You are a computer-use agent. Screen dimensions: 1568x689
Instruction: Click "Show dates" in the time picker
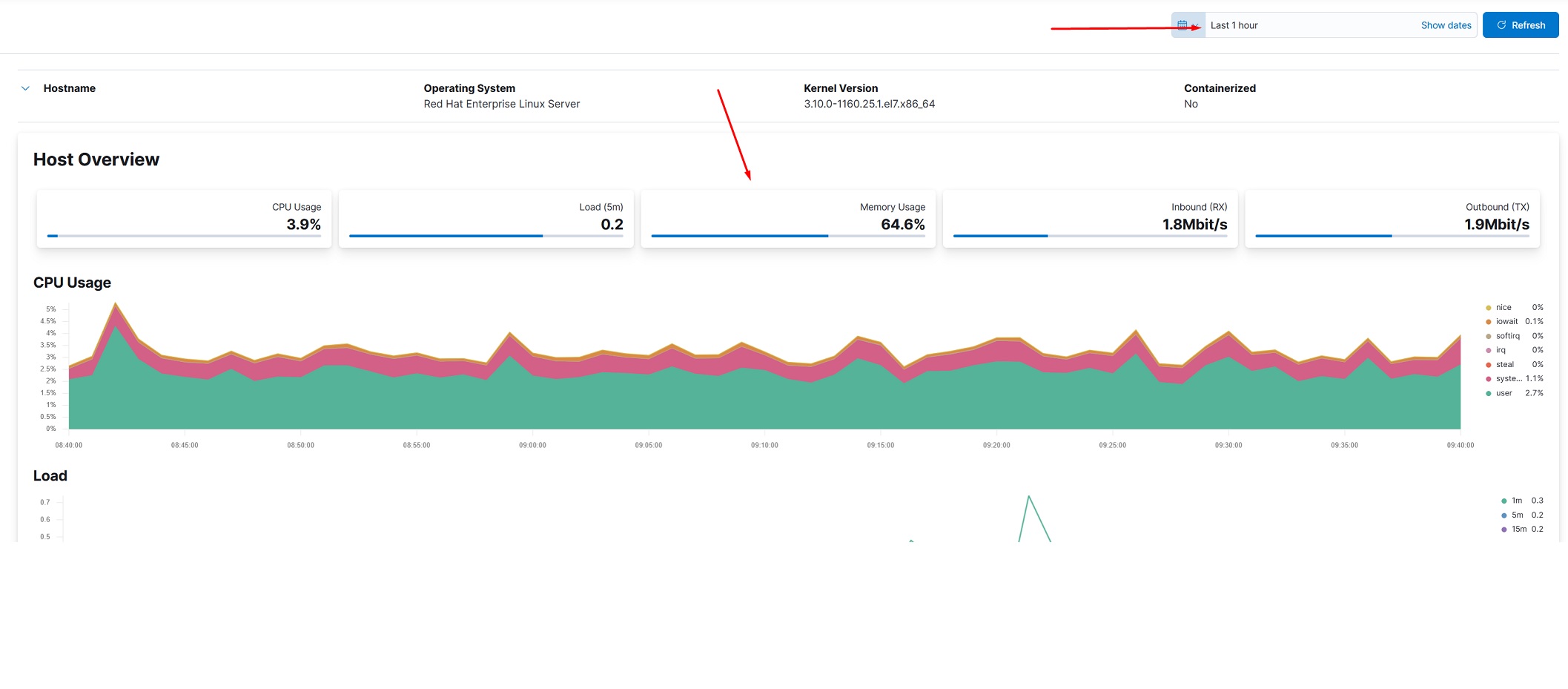pyautogui.click(x=1445, y=24)
